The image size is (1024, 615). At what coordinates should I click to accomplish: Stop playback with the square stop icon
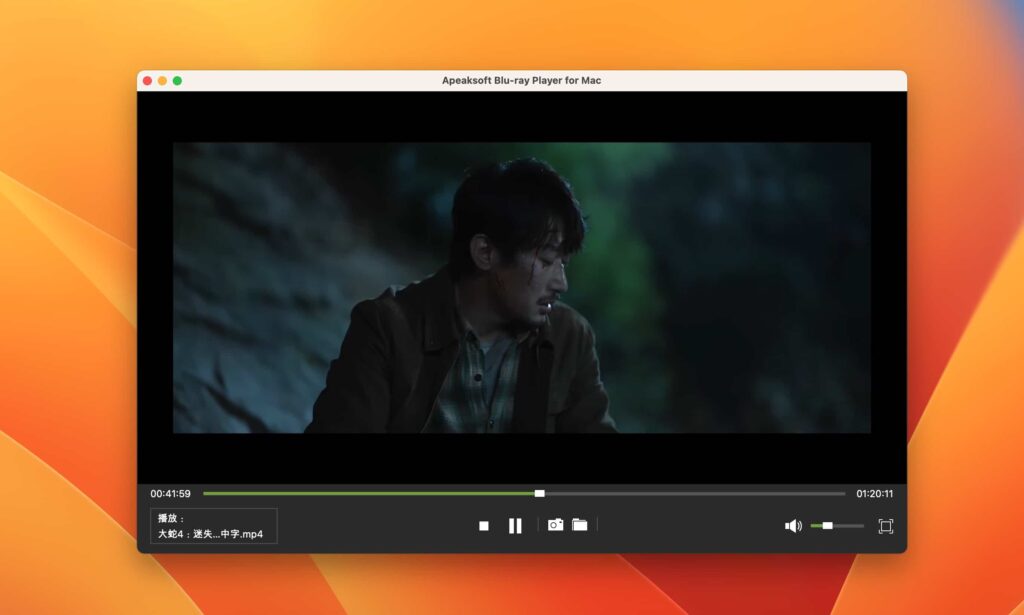pyautogui.click(x=483, y=524)
